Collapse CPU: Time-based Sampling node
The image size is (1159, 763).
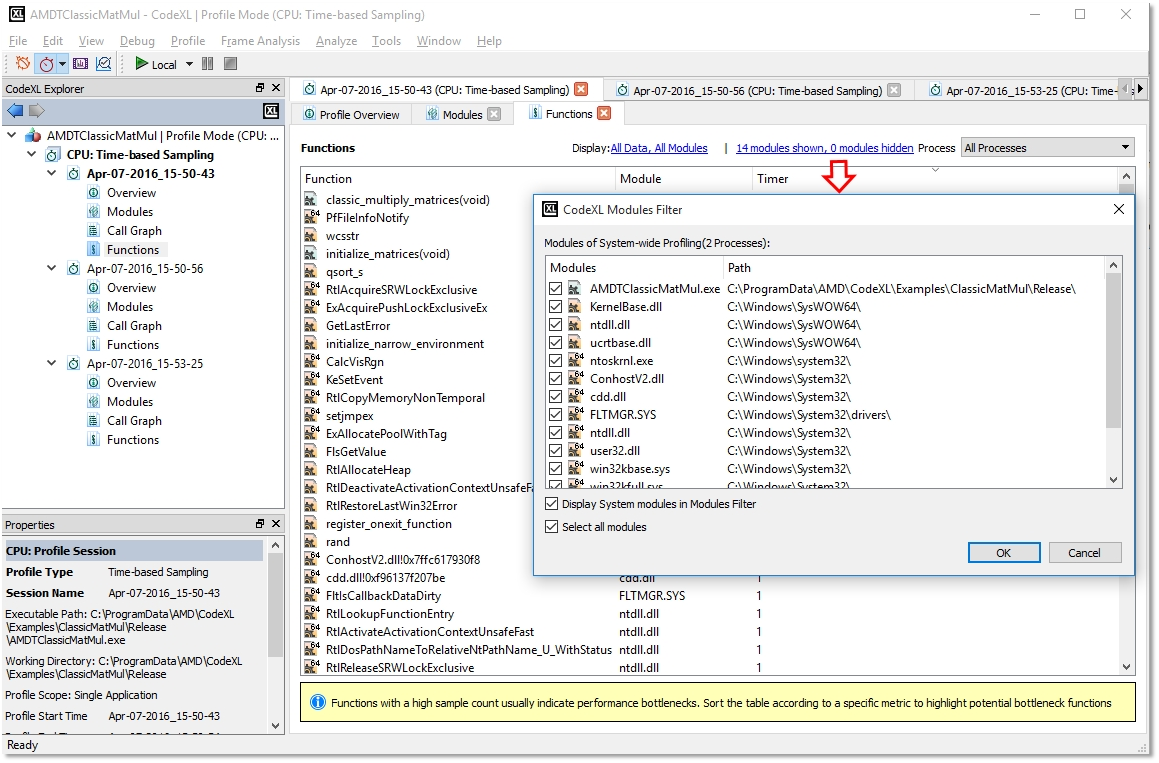31,155
